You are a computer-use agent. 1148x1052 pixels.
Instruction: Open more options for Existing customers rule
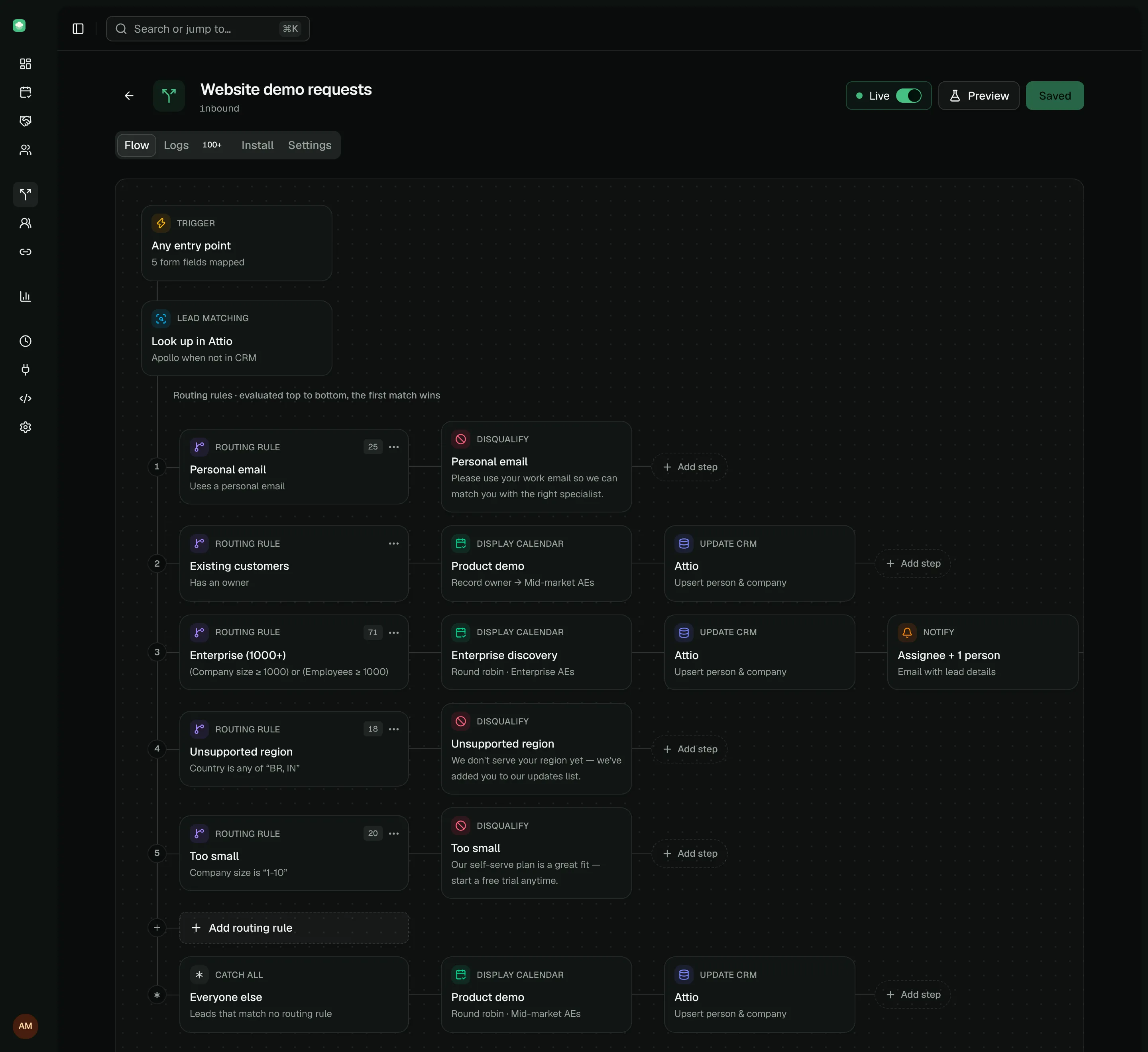(393, 544)
